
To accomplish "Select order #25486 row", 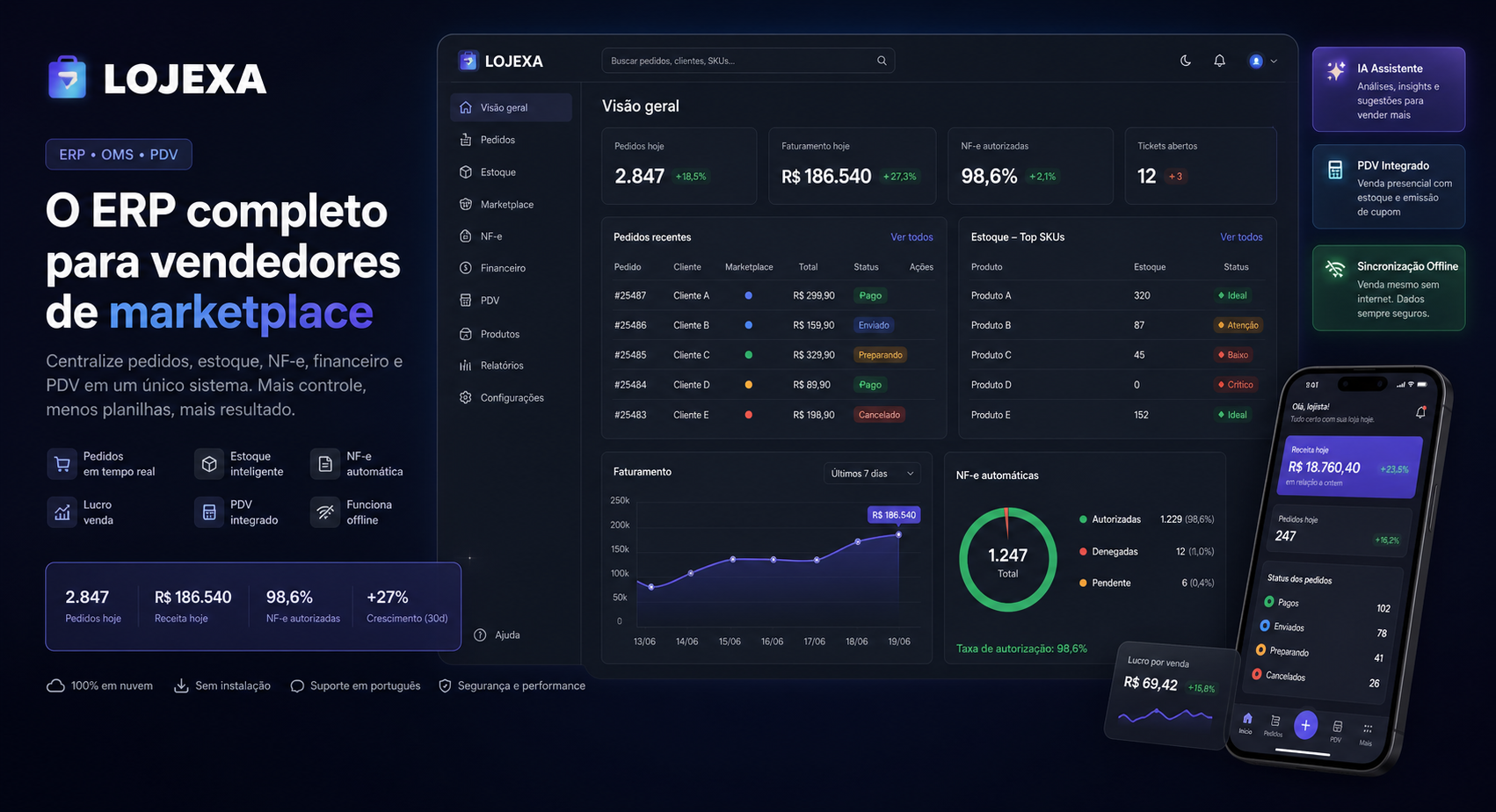I will [773, 325].
